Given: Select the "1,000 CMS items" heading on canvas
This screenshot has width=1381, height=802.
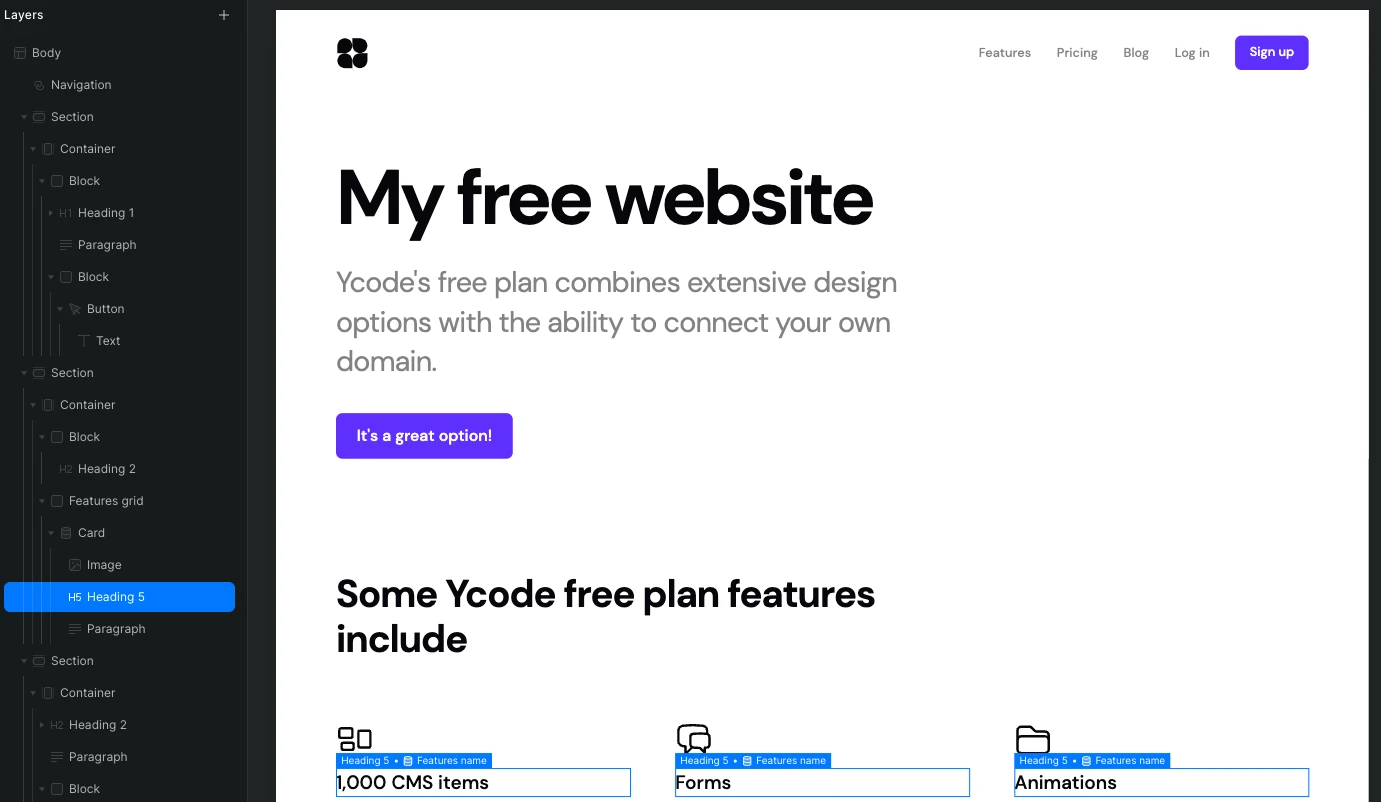Looking at the screenshot, I should tap(483, 783).
